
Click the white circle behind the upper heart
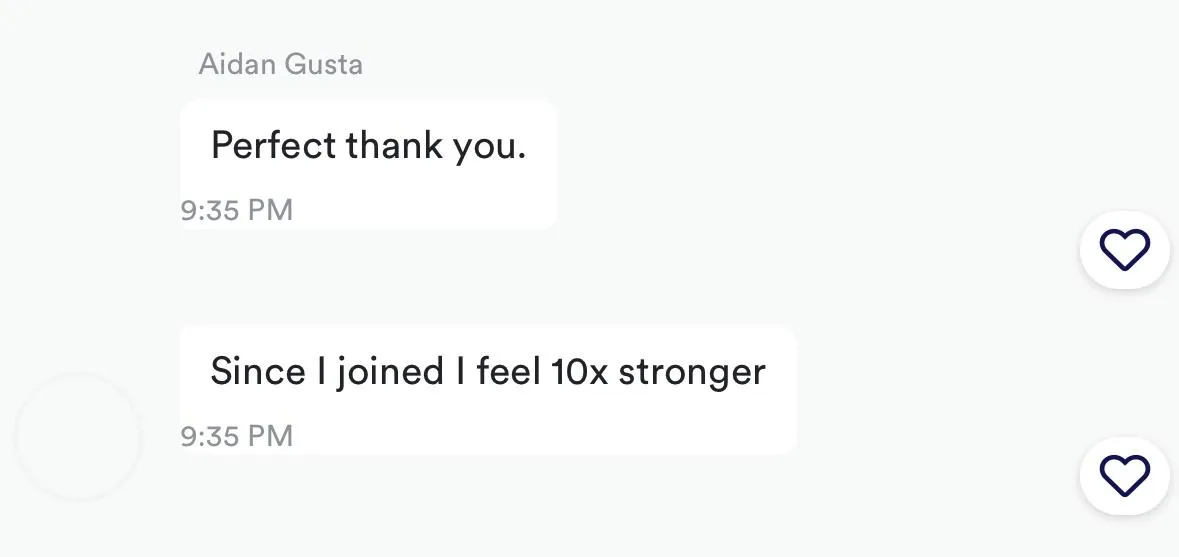1125,250
